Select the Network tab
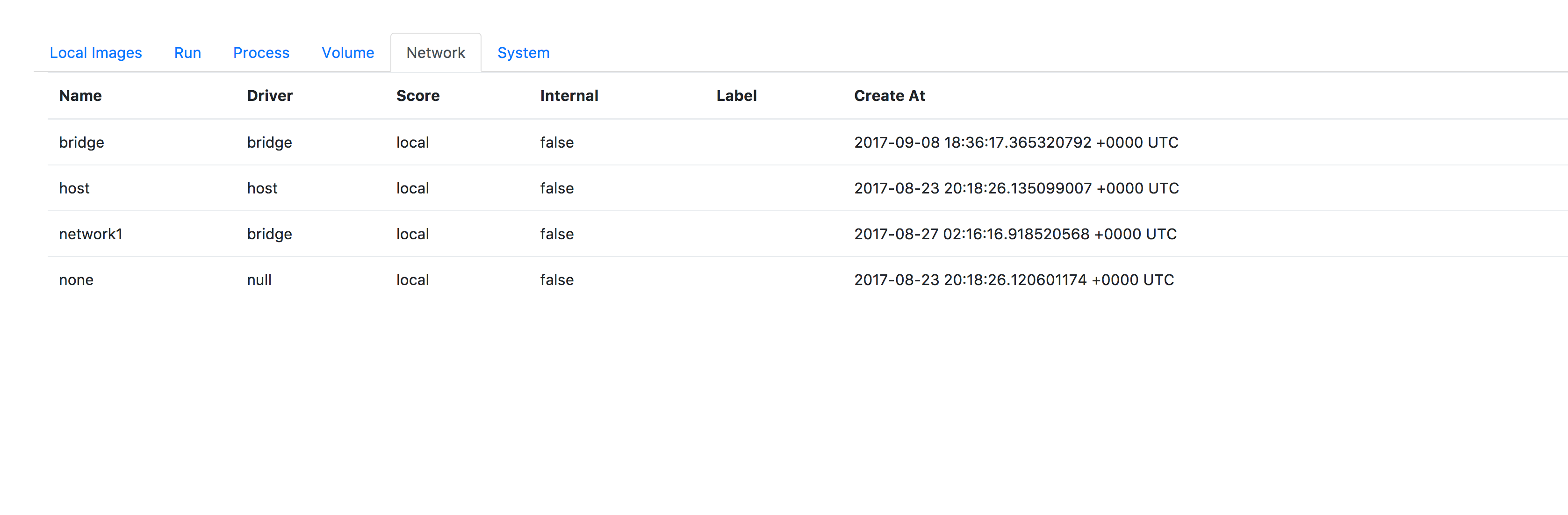This screenshot has height=515, width=1568. point(435,53)
